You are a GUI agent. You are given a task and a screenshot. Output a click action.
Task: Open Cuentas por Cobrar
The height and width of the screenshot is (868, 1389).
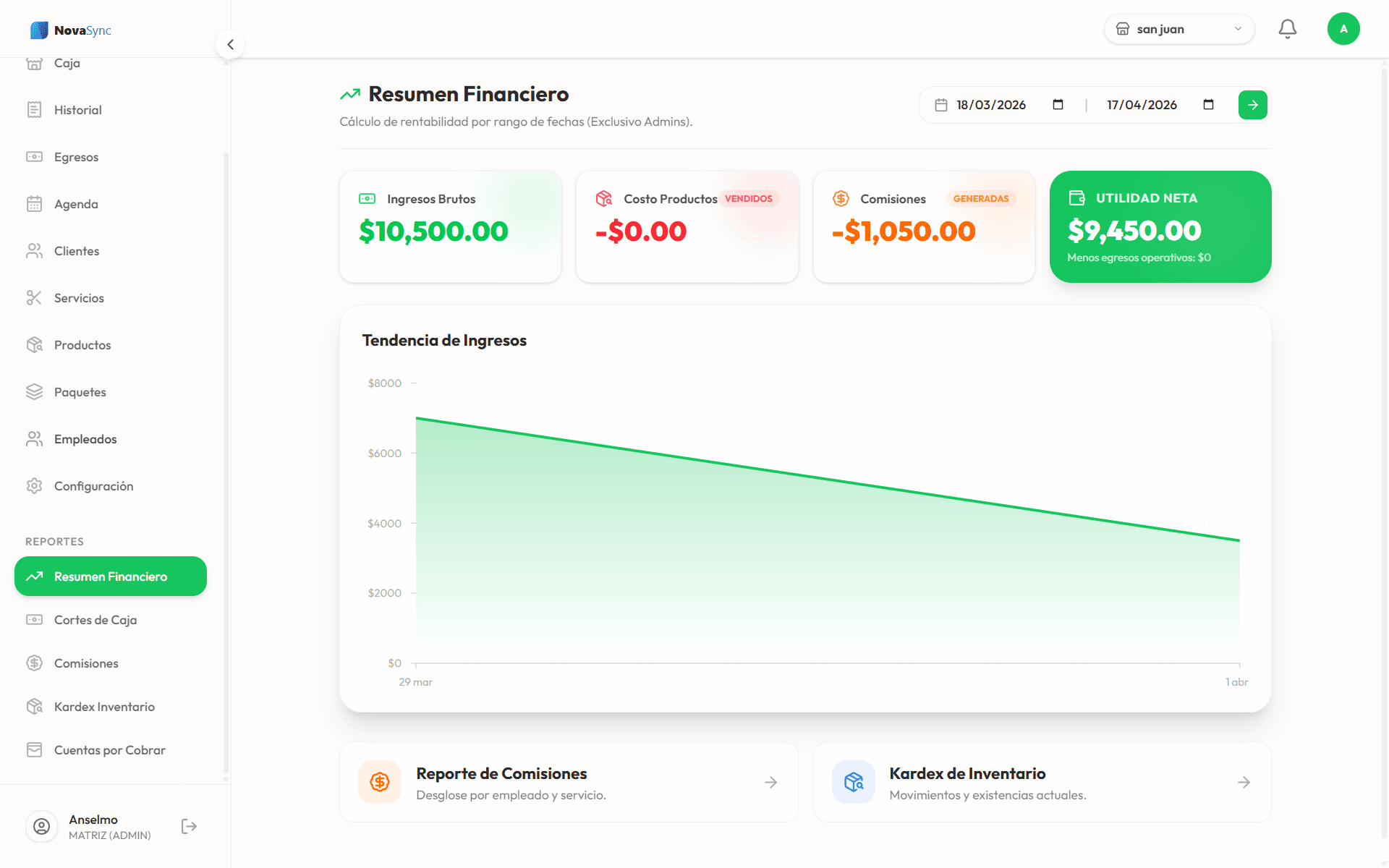pyautogui.click(x=111, y=750)
